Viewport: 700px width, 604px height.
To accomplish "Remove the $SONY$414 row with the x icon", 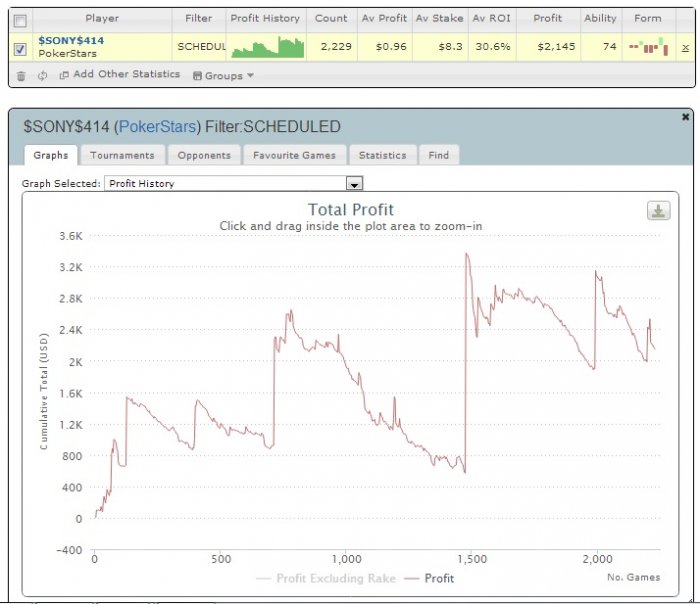I will point(685,48).
